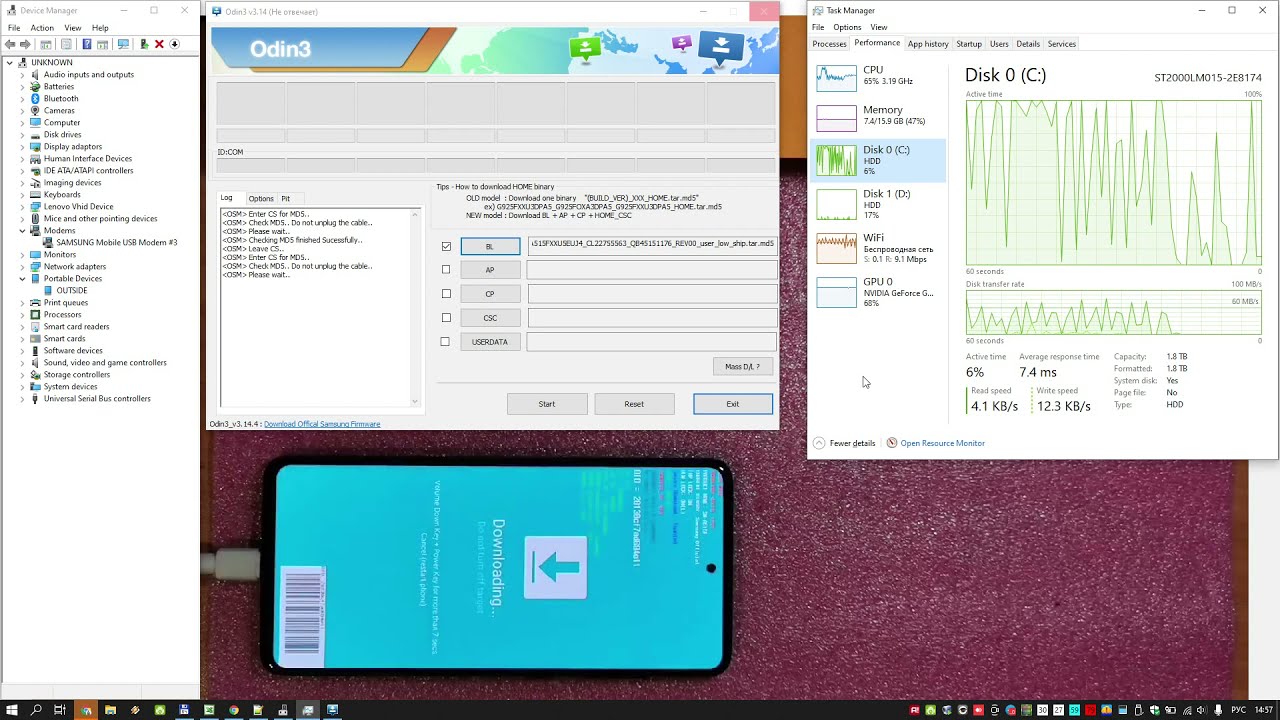
Task: Switch to the Pit tab in Odin3
Action: click(x=285, y=199)
